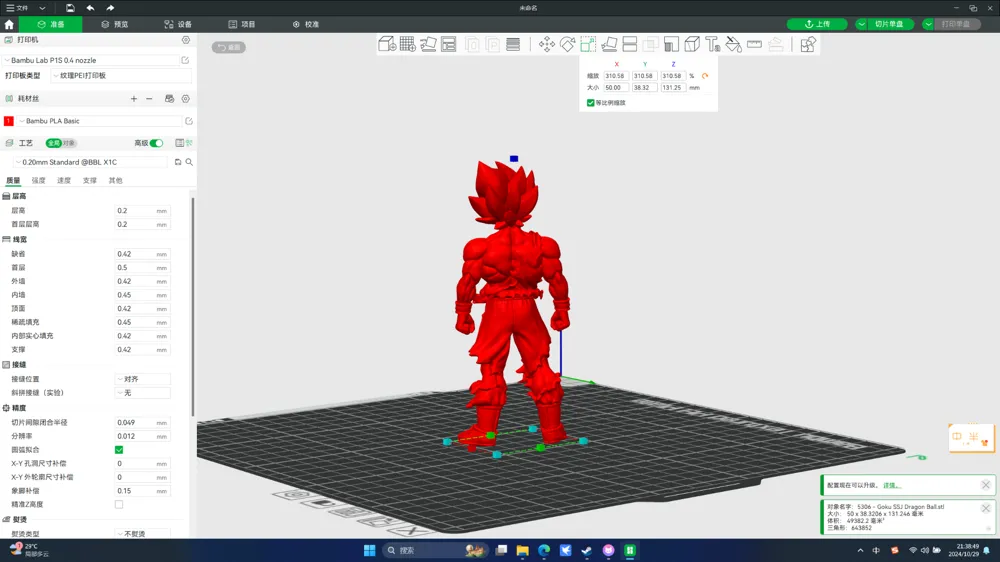Screen dimensions: 1000x562
Task: Switch the 全局/对象 global-object toggle
Action: 61,143
